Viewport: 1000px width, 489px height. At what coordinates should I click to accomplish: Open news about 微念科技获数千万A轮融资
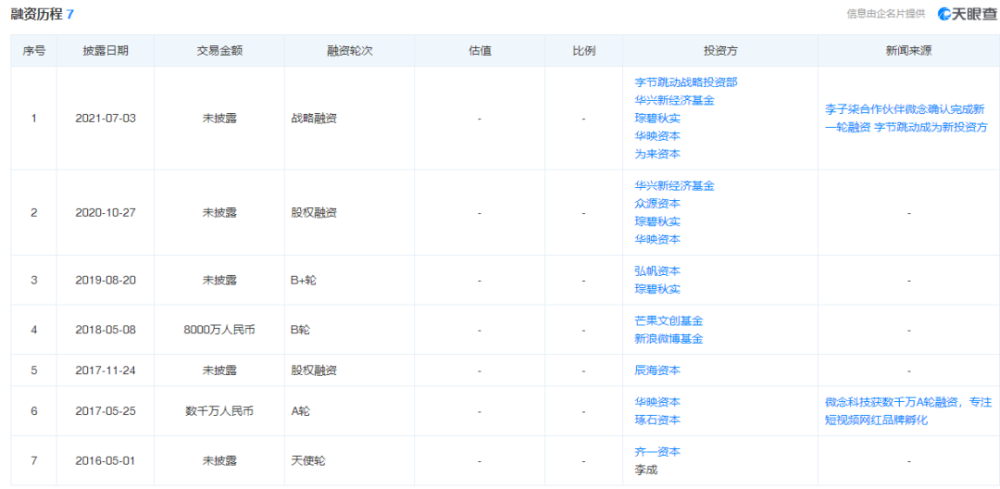coord(908,411)
